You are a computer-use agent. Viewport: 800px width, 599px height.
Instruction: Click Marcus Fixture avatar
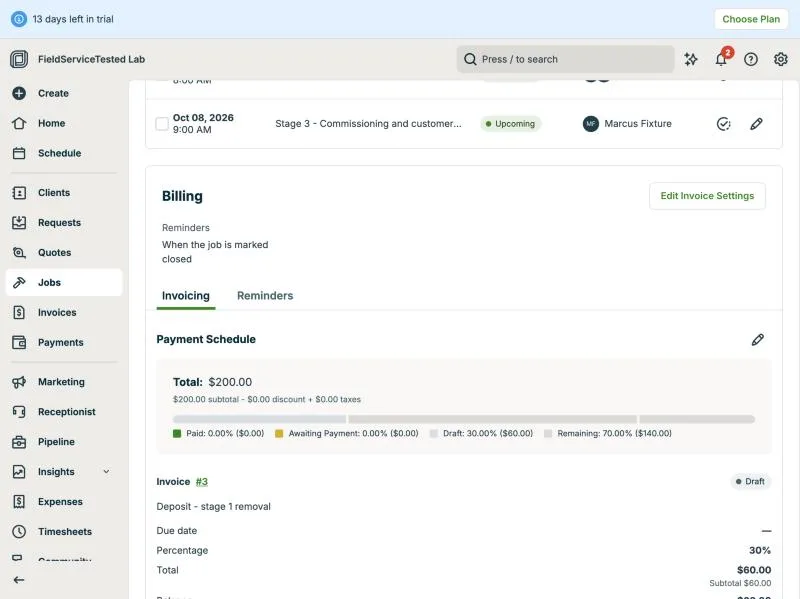tap(591, 124)
